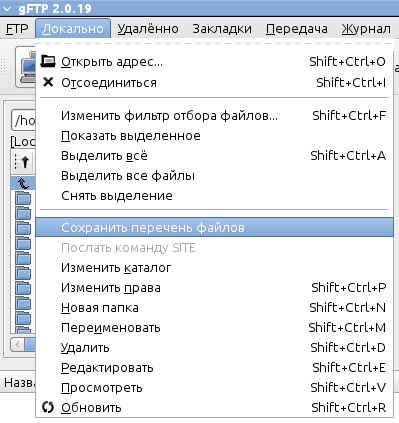Choose Изменить каталог
The image size is (399, 423).
point(214,268)
